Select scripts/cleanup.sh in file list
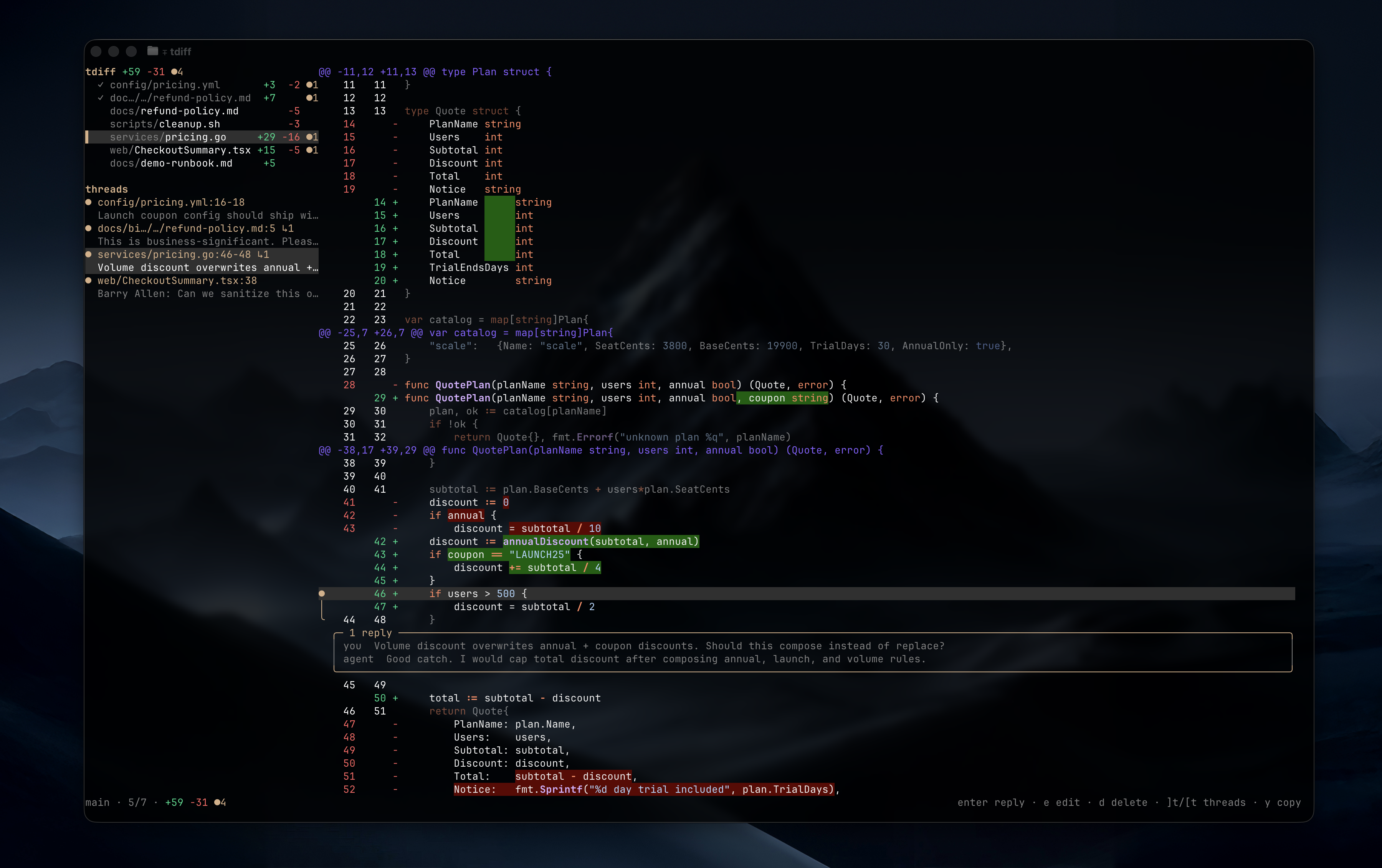The width and height of the screenshot is (1382, 868). click(x=165, y=124)
